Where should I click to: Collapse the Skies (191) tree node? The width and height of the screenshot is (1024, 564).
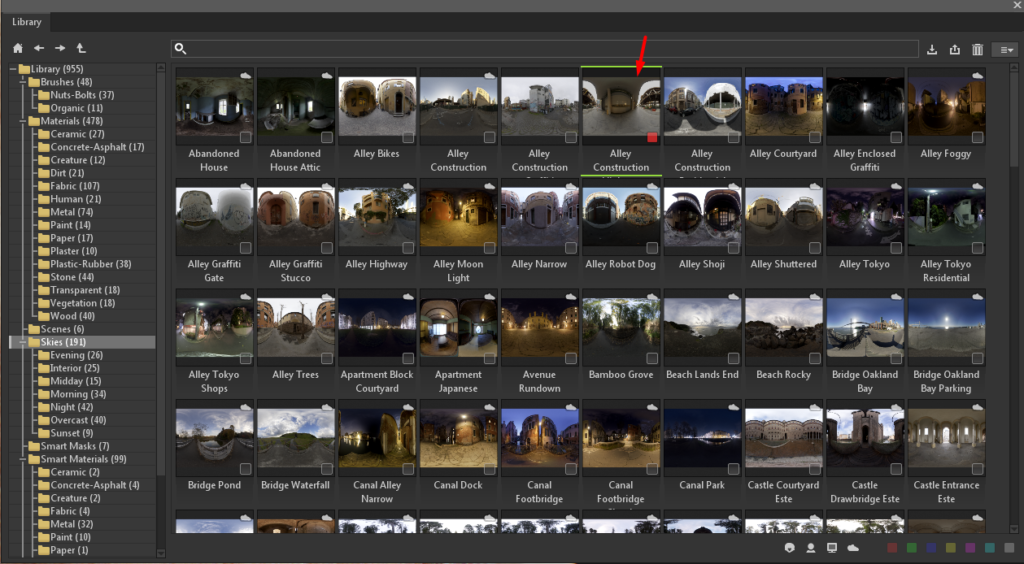click(x=23, y=342)
